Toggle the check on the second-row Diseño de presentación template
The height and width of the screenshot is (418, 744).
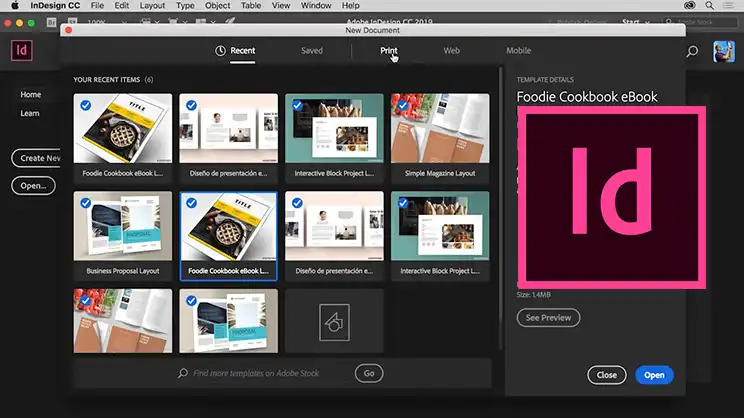tap(297, 203)
